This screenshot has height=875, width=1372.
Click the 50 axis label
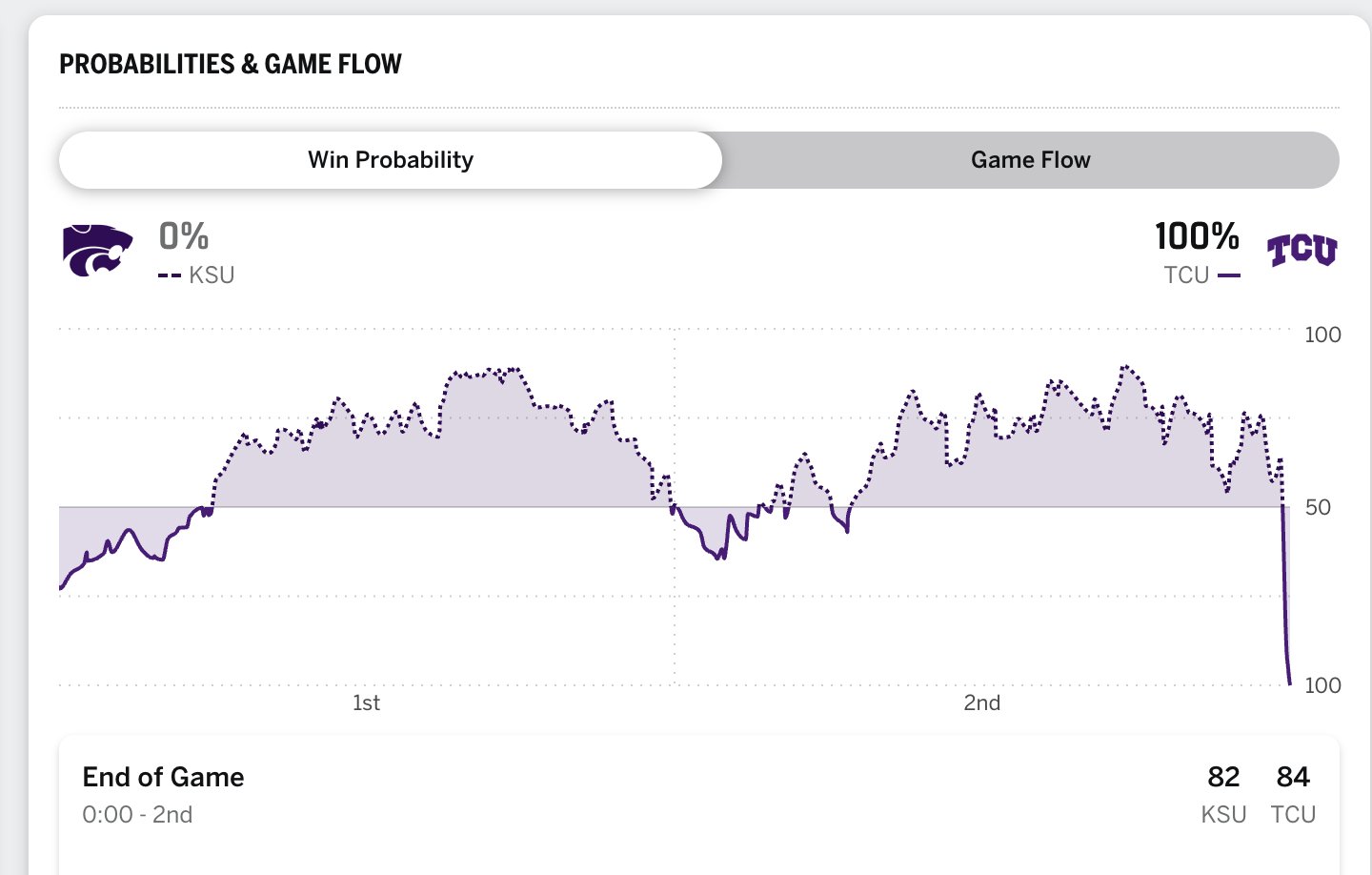[x=1318, y=507]
